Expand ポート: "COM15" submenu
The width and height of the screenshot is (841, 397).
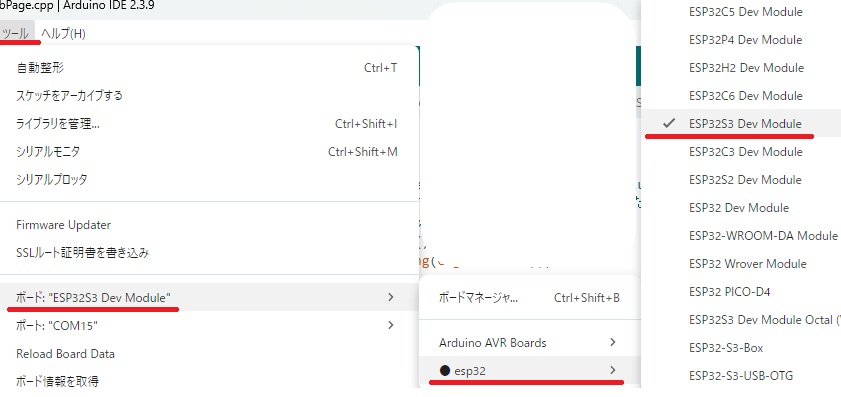coord(209,325)
